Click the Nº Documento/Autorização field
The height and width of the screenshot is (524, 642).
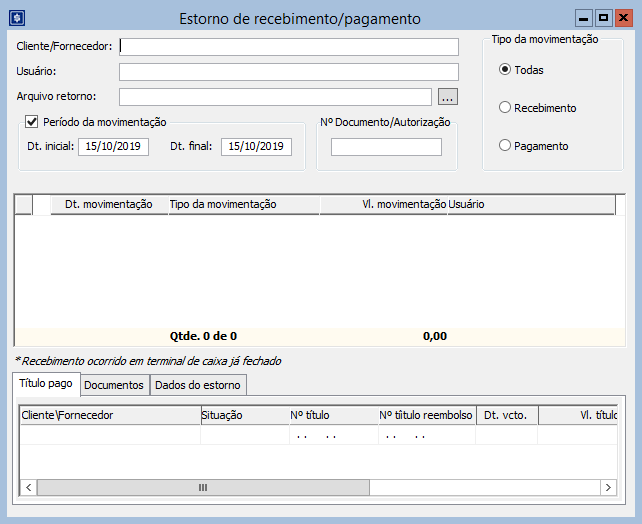(x=386, y=147)
